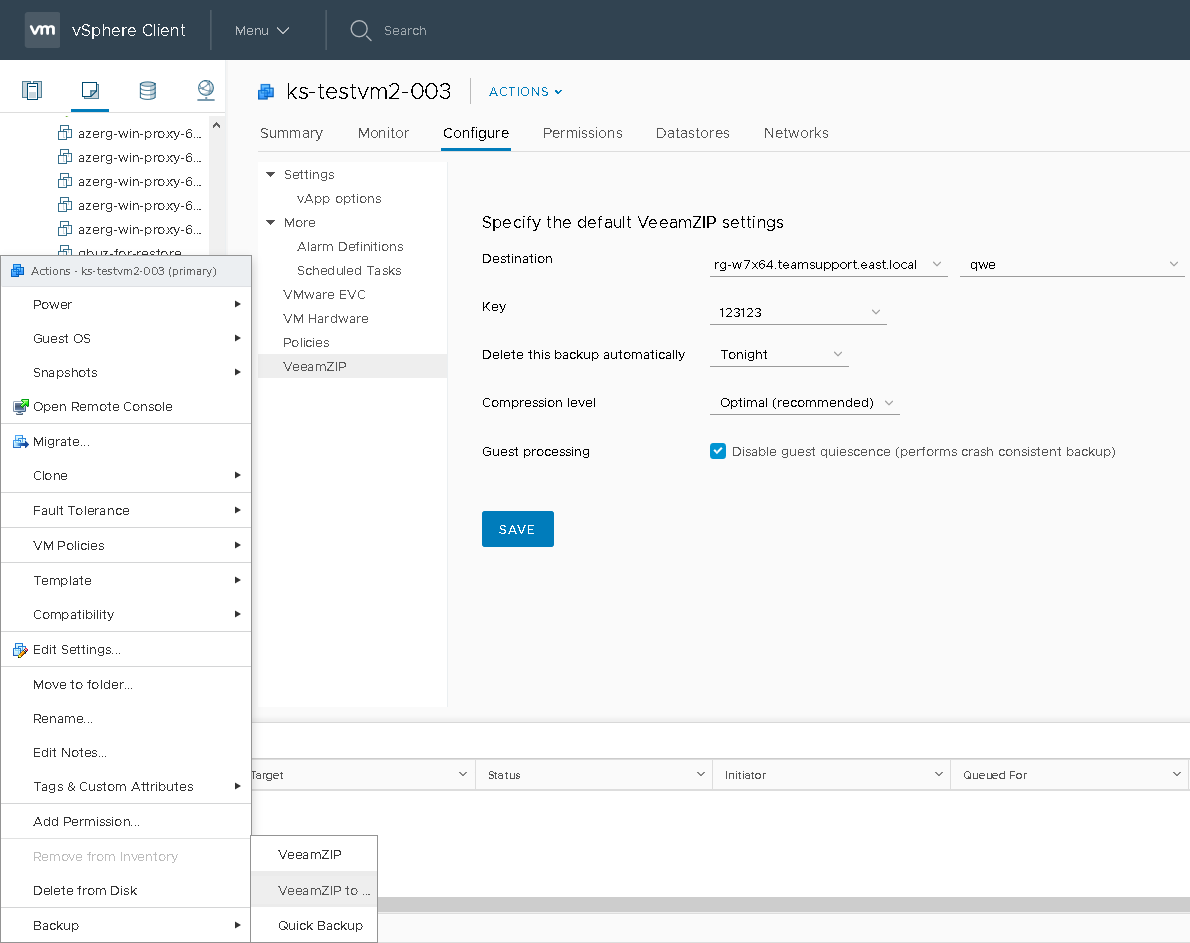
Task: Open the Initiator column filter dropdown
Action: (939, 774)
